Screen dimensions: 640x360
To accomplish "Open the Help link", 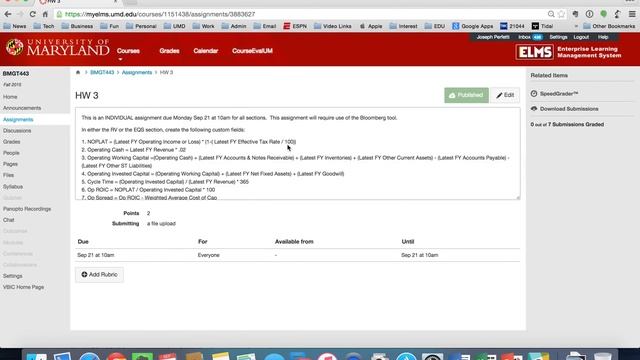I will [x=603, y=37].
